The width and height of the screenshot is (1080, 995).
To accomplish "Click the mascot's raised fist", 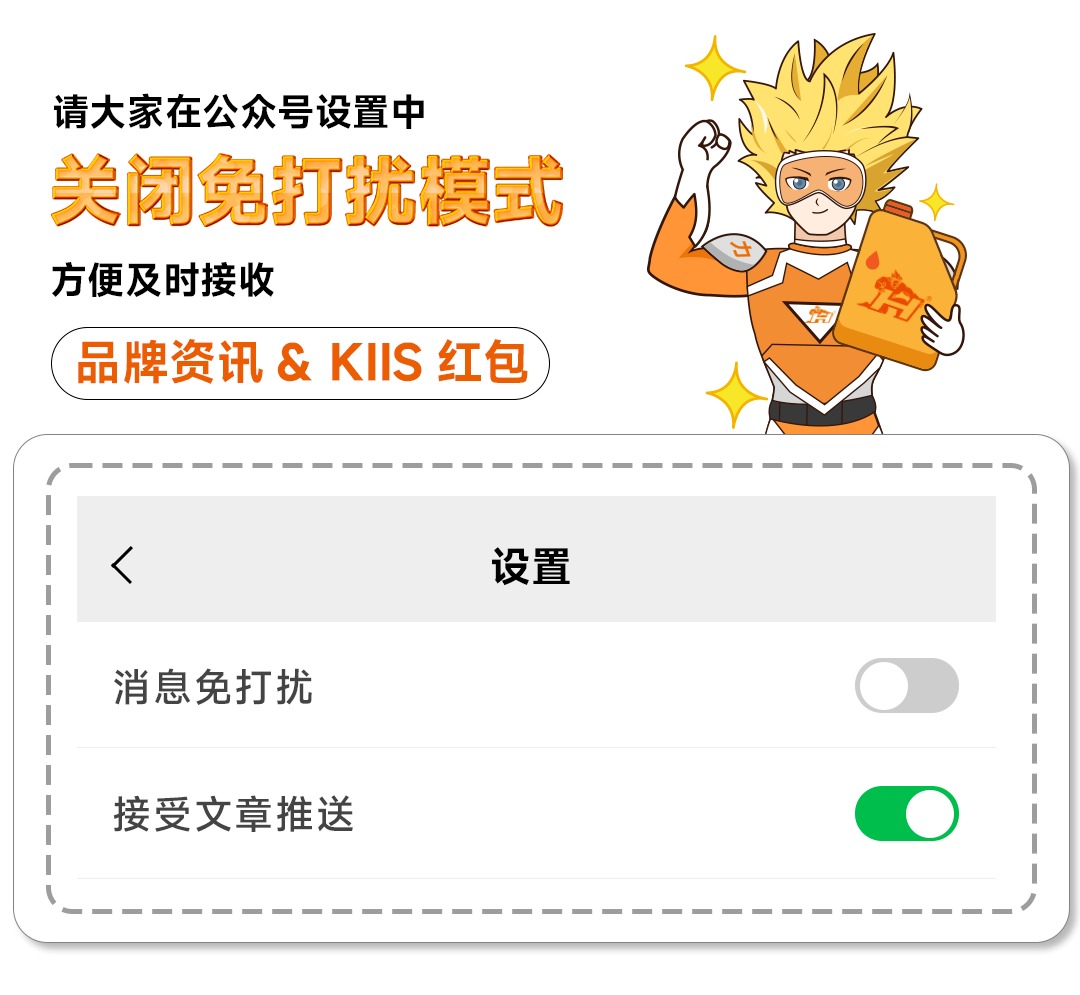I will click(x=705, y=146).
